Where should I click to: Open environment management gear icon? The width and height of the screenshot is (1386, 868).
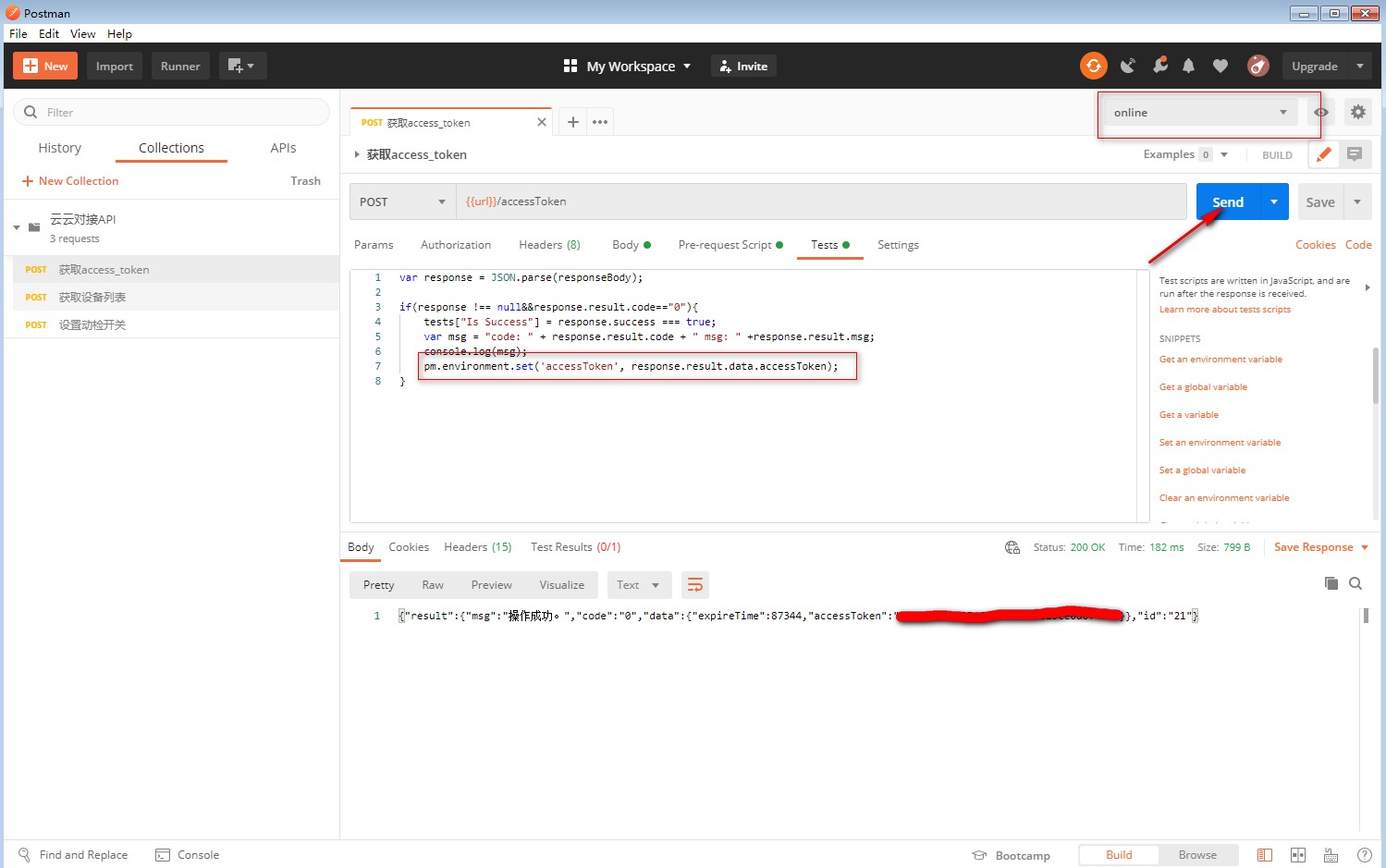1357,112
